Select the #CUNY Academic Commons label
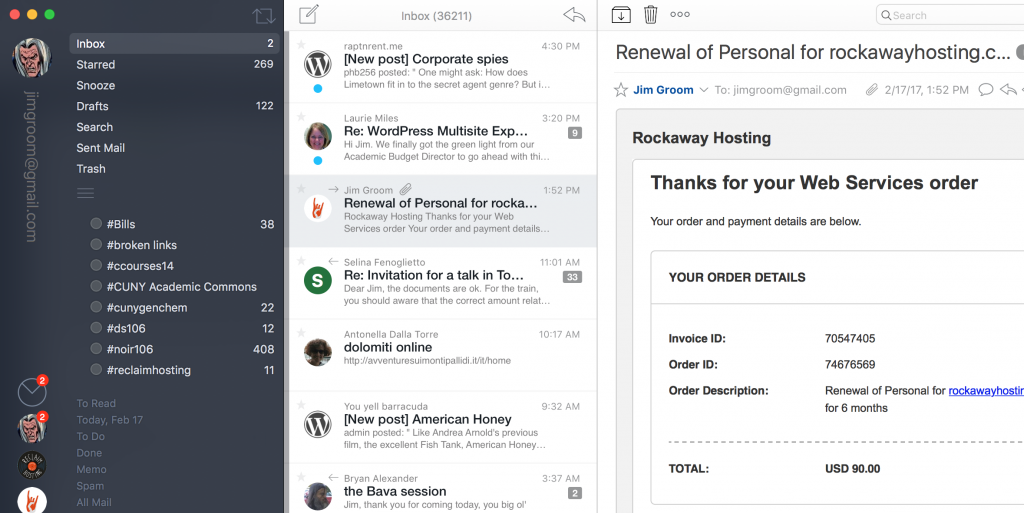 182,287
